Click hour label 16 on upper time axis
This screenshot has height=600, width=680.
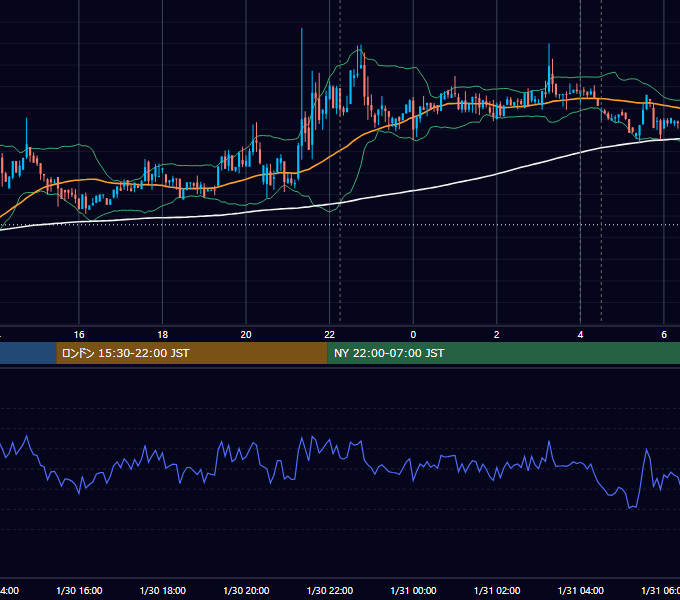click(x=79, y=335)
